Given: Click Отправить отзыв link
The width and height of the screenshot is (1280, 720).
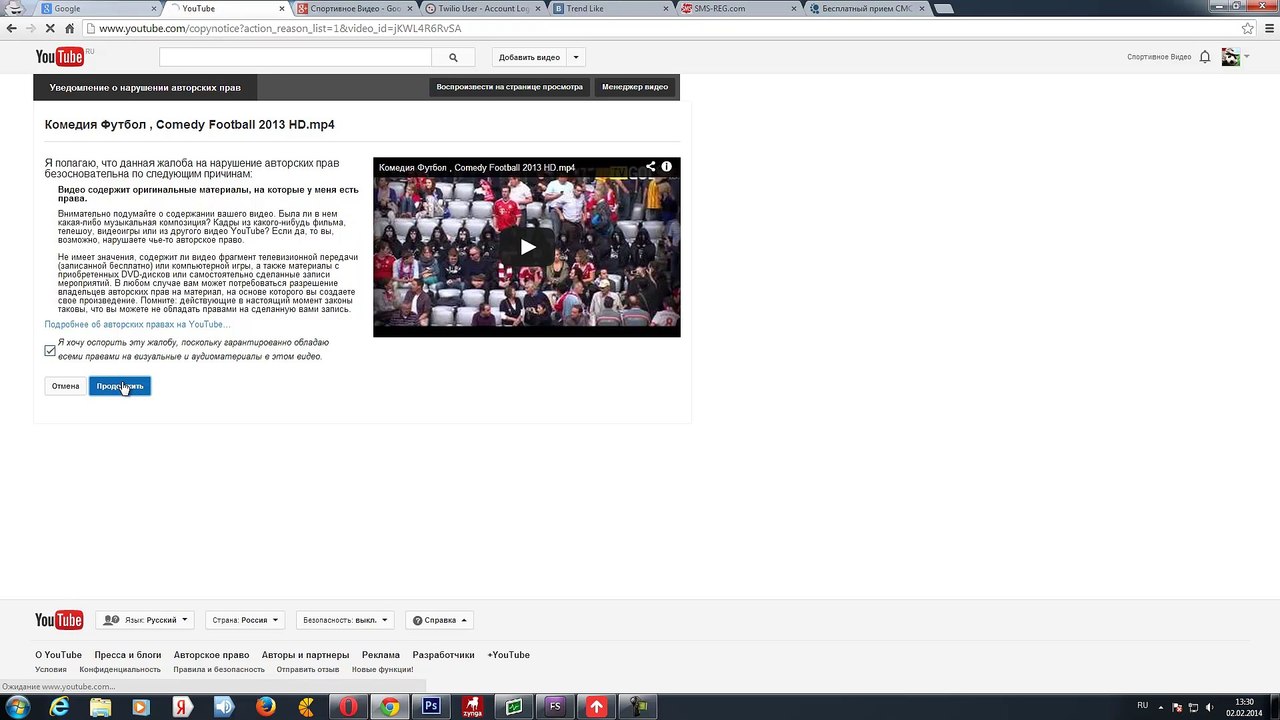Looking at the screenshot, I should click(x=308, y=670).
